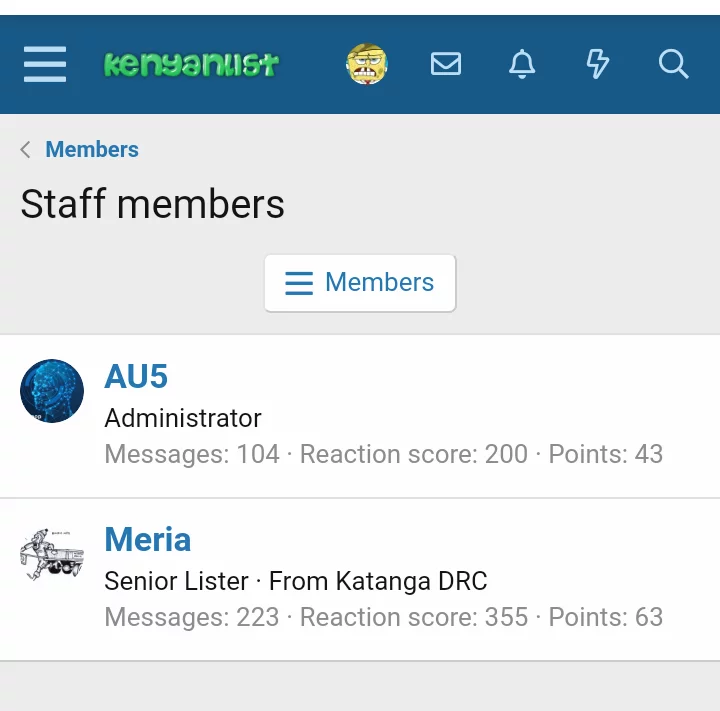
Task: Open Meria's profile picture
Action: tap(52, 554)
